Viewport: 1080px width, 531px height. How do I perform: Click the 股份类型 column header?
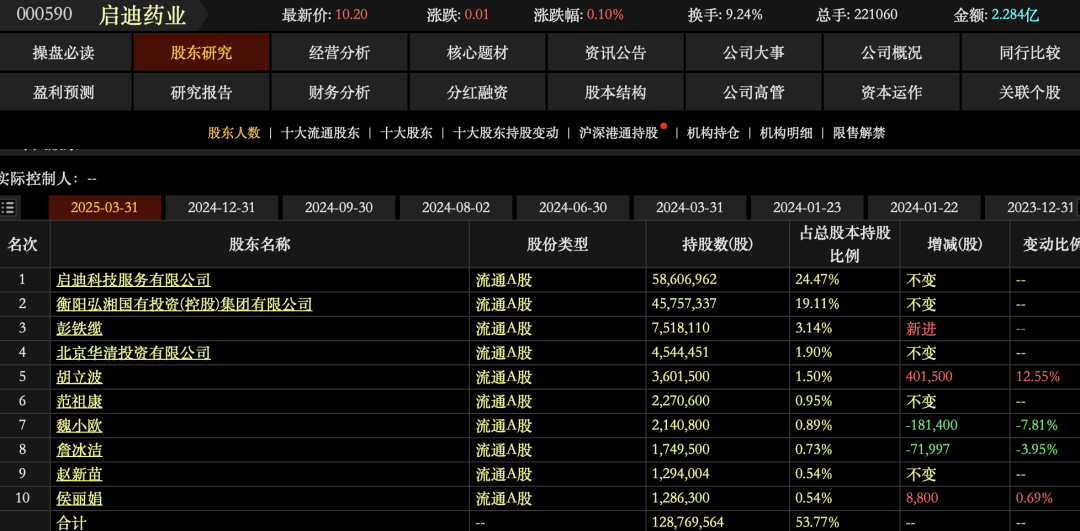[558, 244]
